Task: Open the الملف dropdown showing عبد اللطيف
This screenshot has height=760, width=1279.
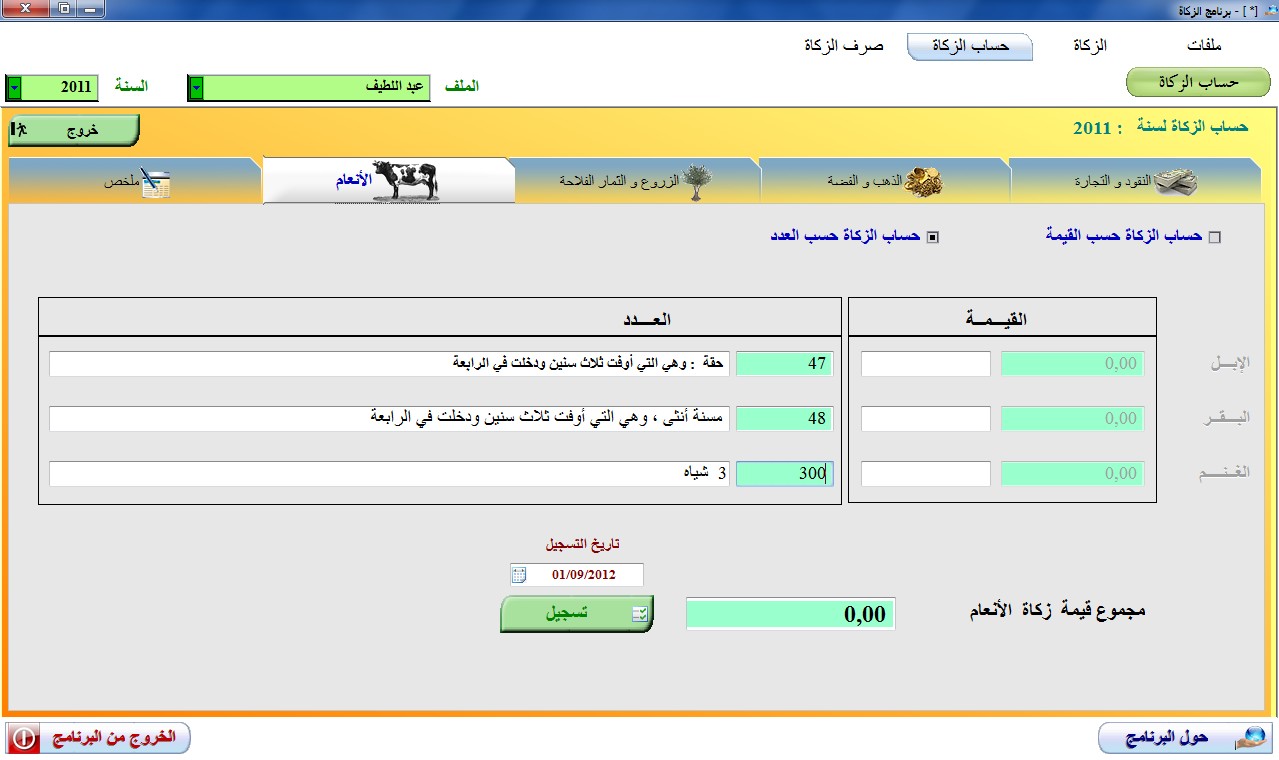Action: tap(196, 88)
